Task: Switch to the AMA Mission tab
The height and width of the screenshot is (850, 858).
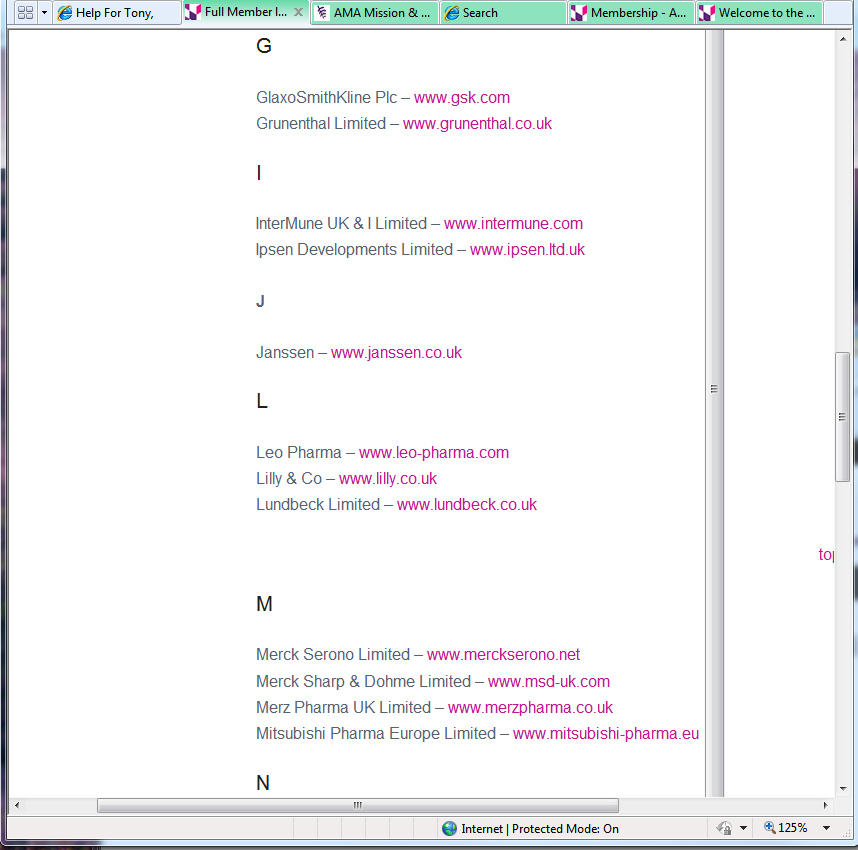Action: 374,13
